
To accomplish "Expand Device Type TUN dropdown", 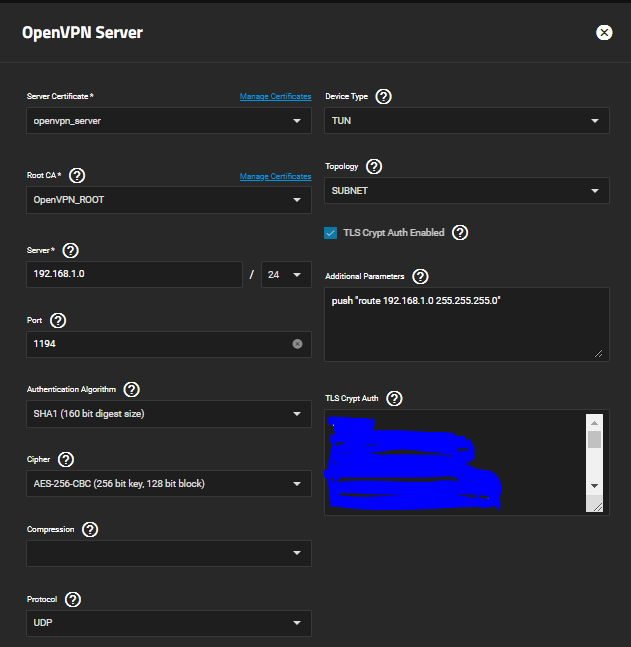I will tap(467, 121).
